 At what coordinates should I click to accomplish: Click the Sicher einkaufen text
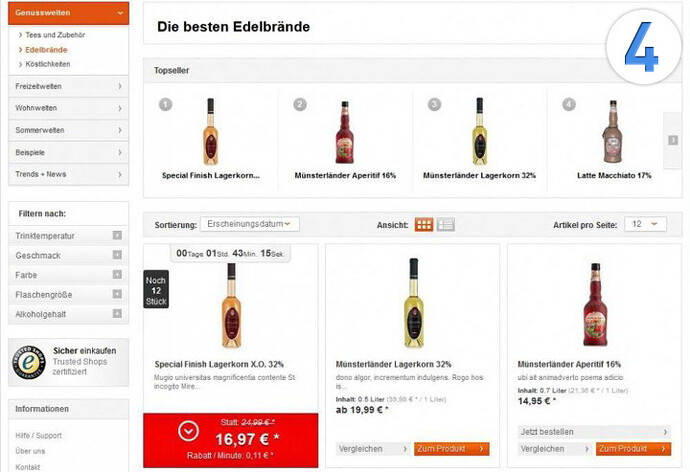[84, 351]
